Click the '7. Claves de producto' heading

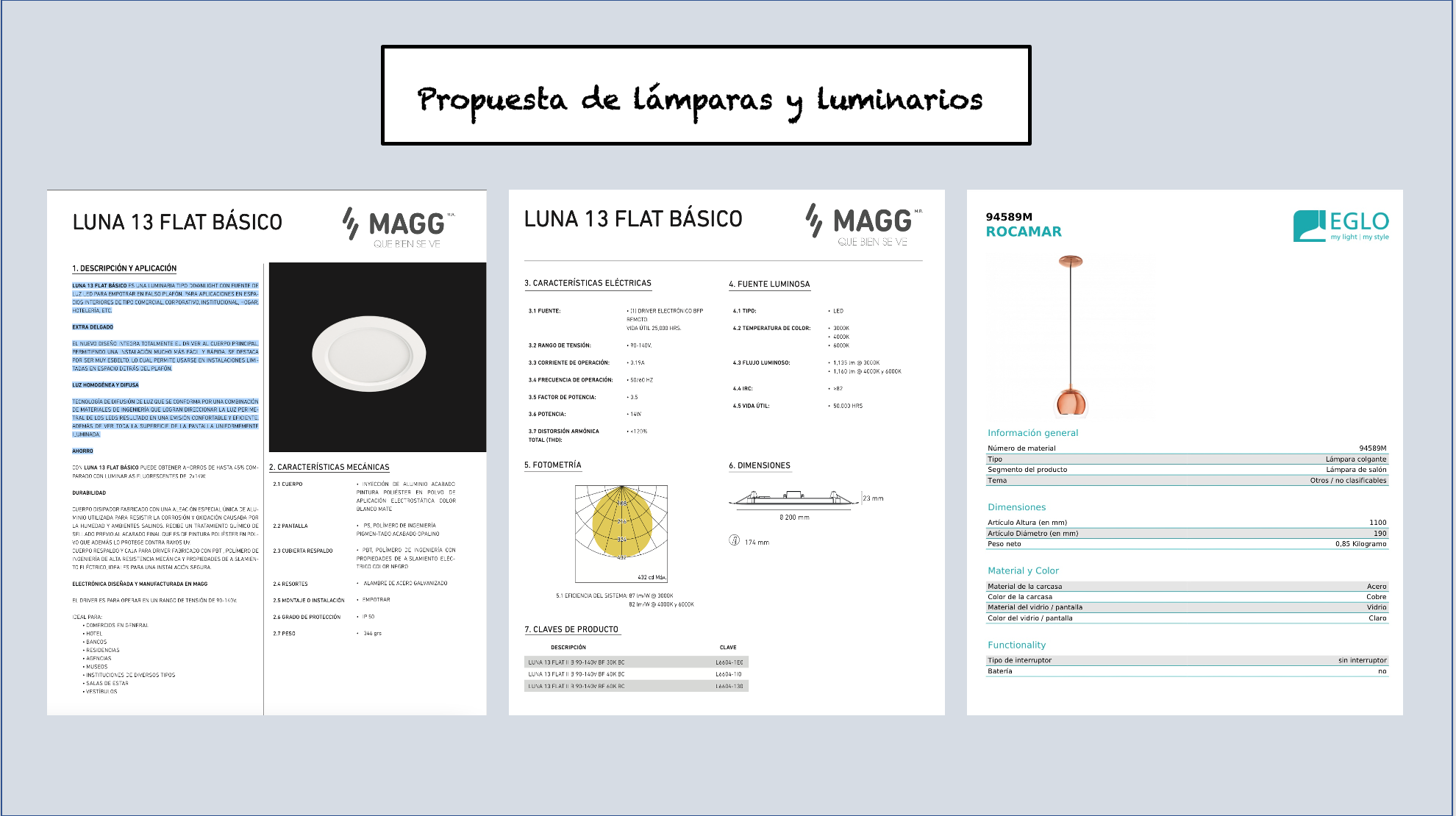pos(571,629)
